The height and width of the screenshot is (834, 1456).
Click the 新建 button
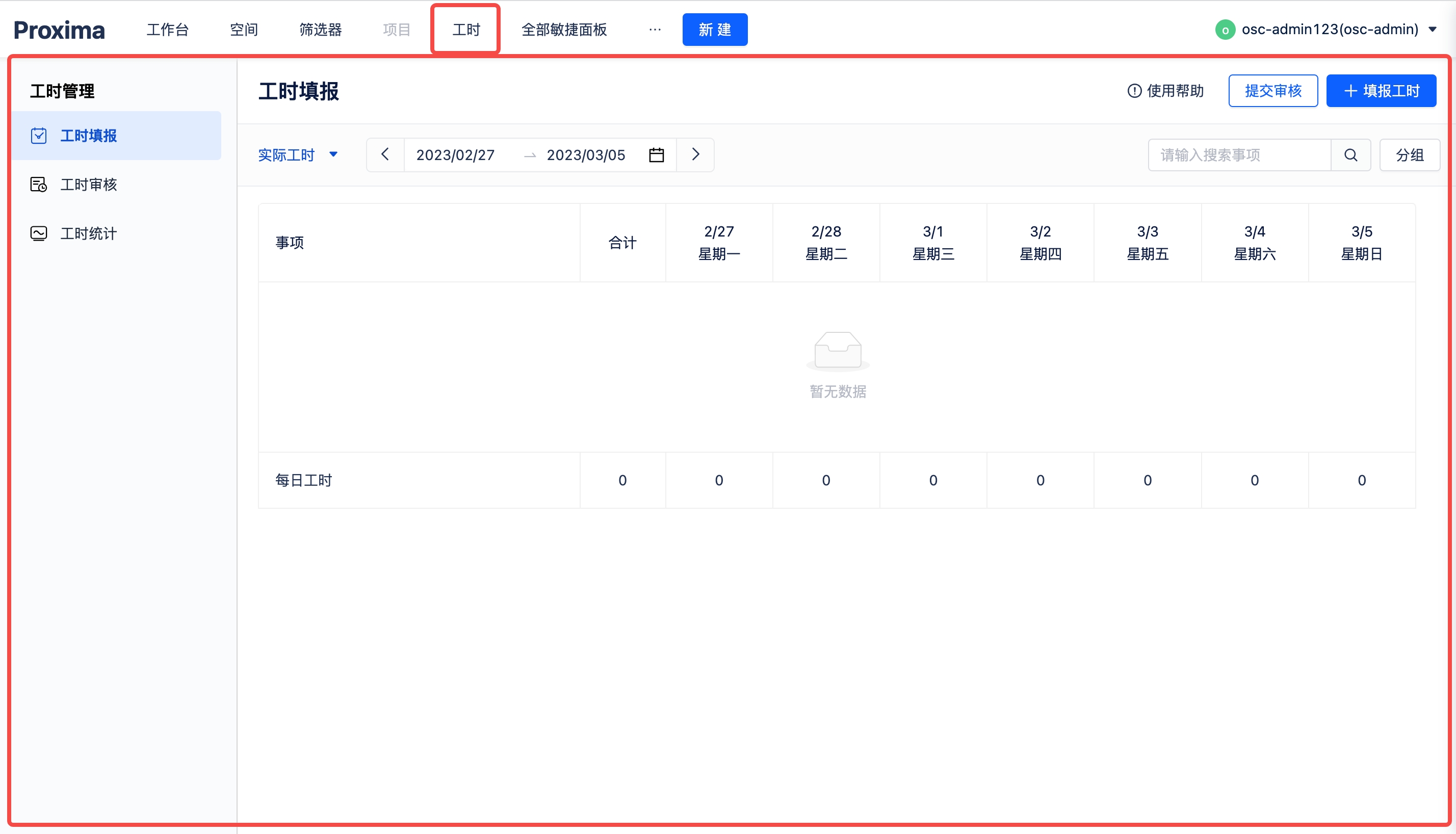(715, 29)
